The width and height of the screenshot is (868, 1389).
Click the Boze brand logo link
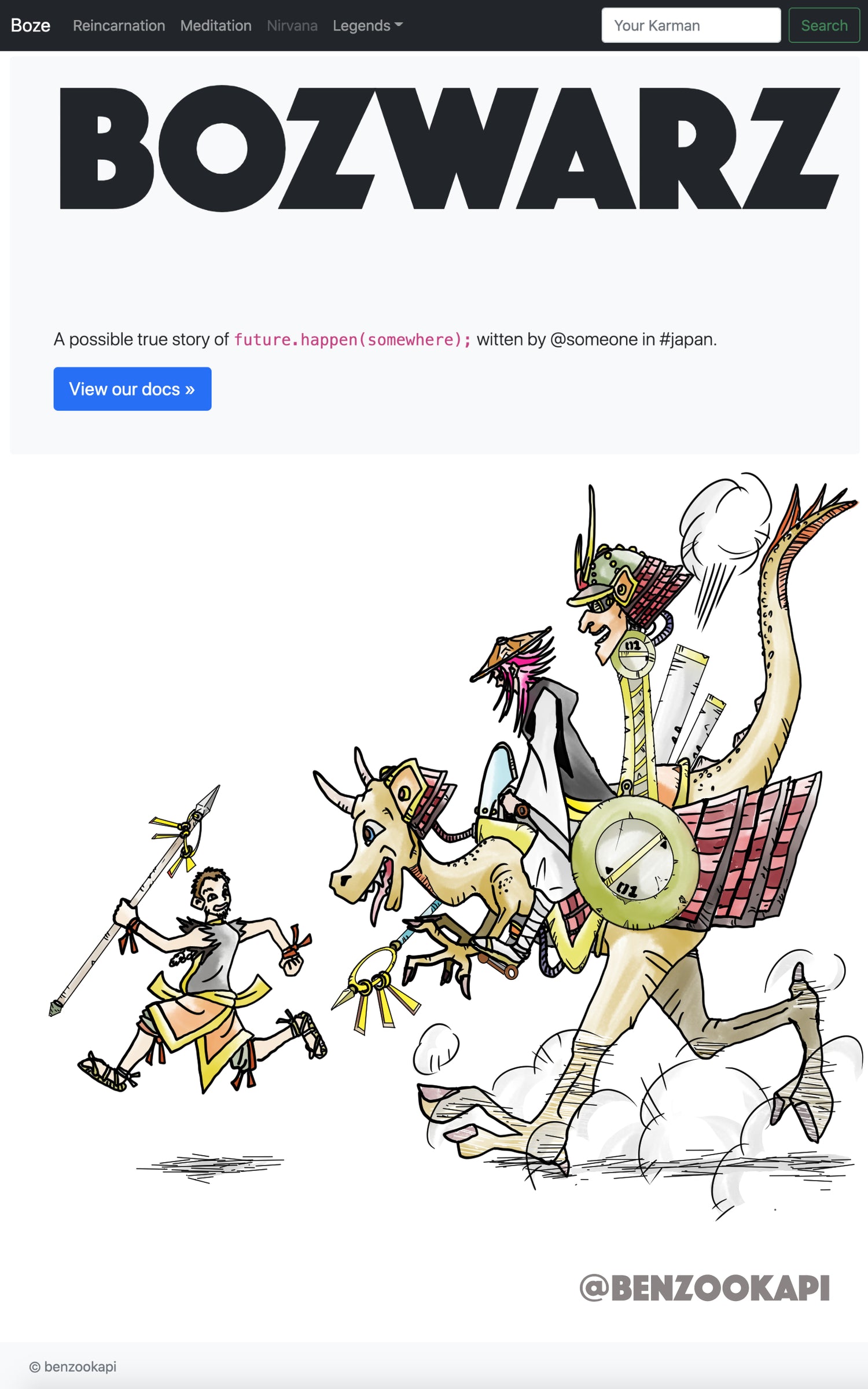pyautogui.click(x=31, y=25)
